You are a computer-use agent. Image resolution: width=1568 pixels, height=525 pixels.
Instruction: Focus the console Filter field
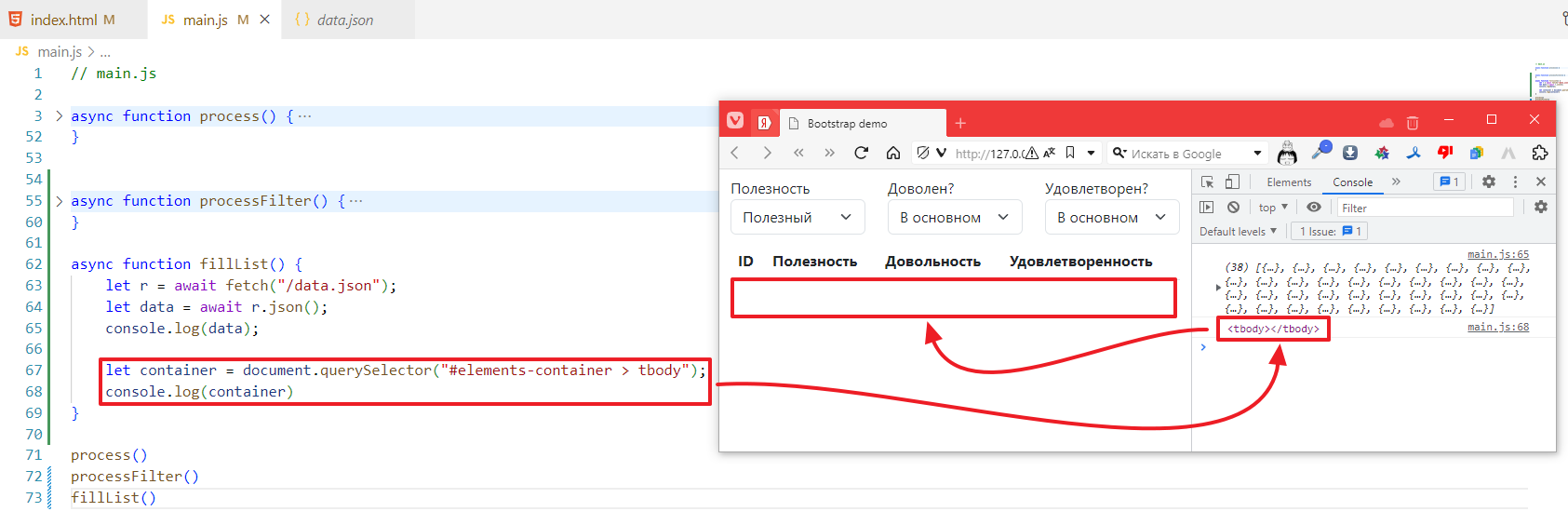coord(1424,208)
